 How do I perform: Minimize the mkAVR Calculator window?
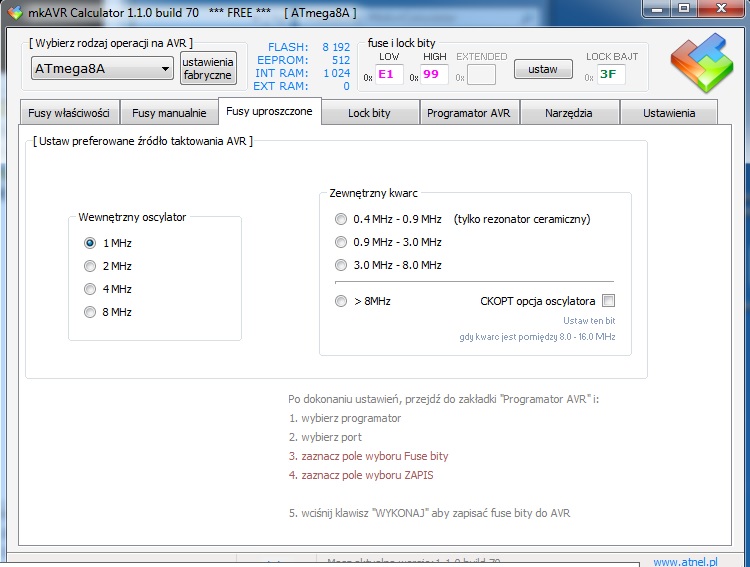tap(657, 9)
